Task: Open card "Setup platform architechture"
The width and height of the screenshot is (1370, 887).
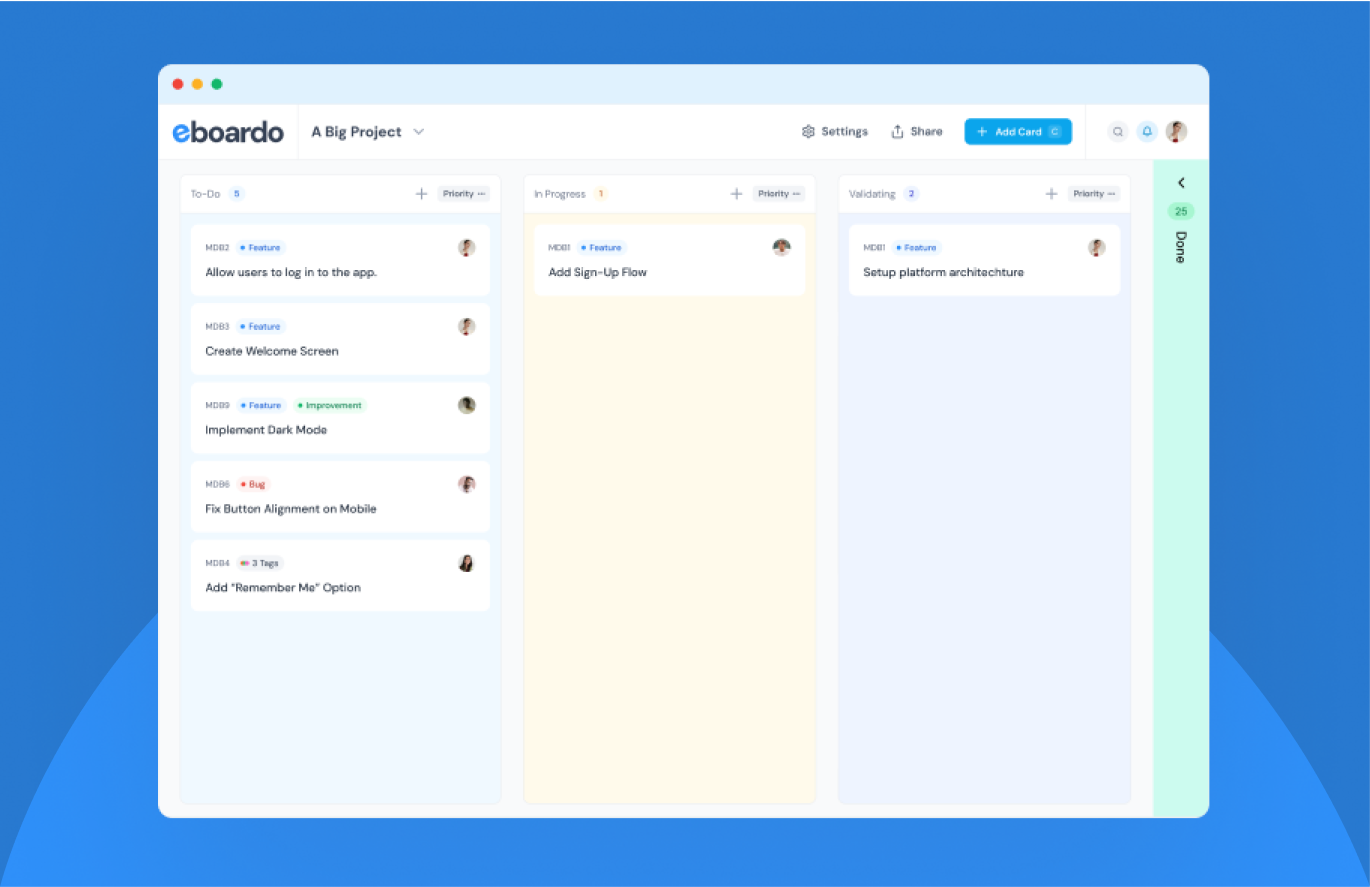Action: (x=984, y=260)
